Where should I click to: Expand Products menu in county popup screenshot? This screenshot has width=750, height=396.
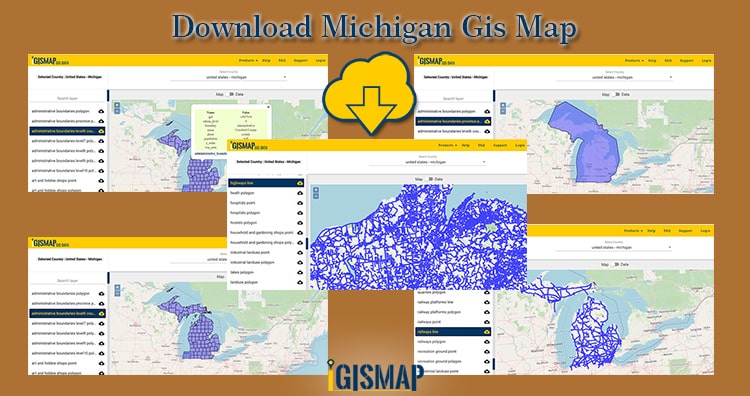248,61
